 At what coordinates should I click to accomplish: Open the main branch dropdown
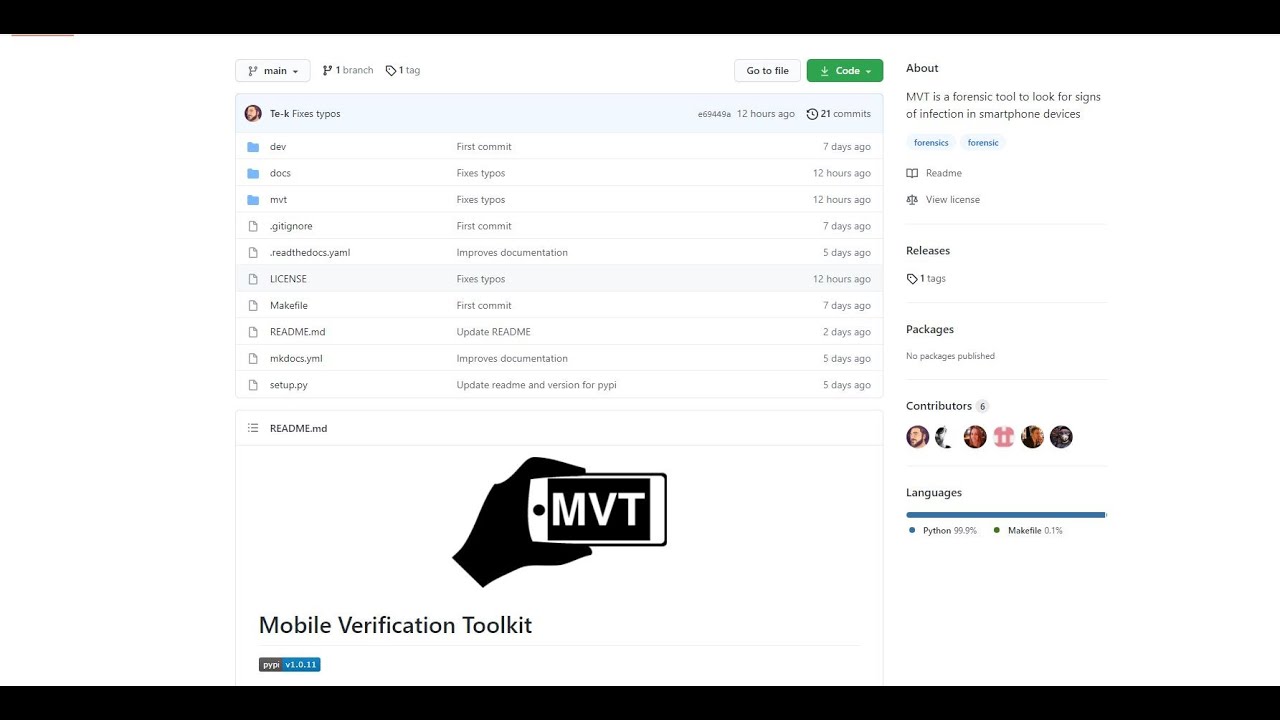[273, 71]
